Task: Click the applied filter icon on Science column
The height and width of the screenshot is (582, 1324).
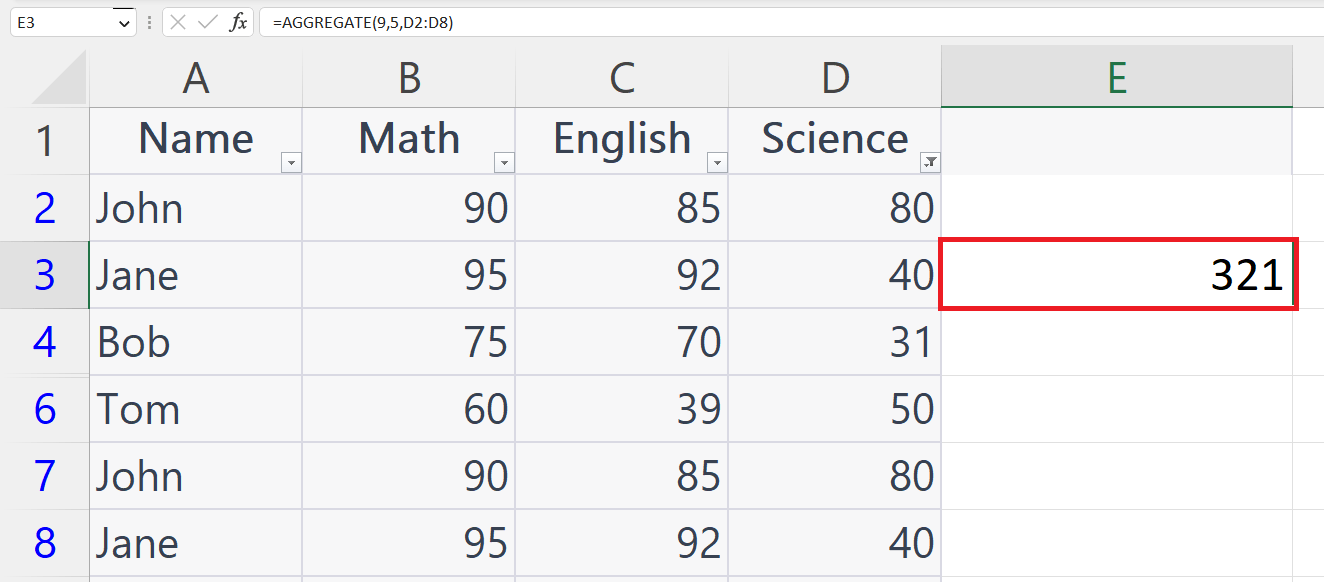Action: [x=929, y=161]
